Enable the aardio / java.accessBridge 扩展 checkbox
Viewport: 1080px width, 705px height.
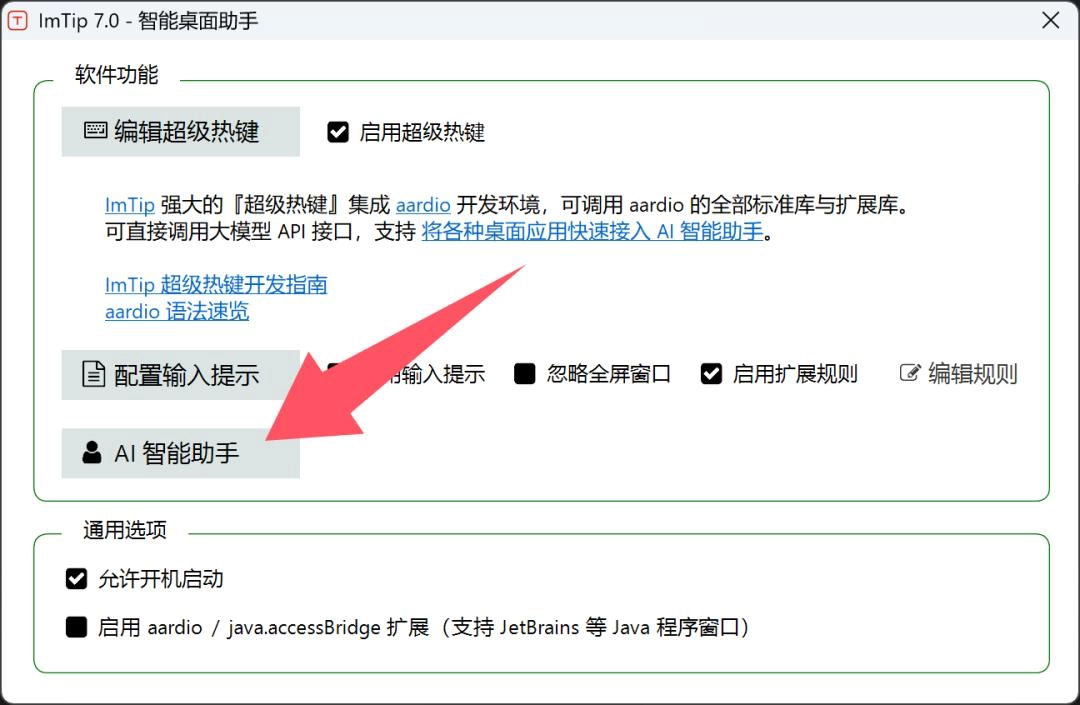pos(77,627)
